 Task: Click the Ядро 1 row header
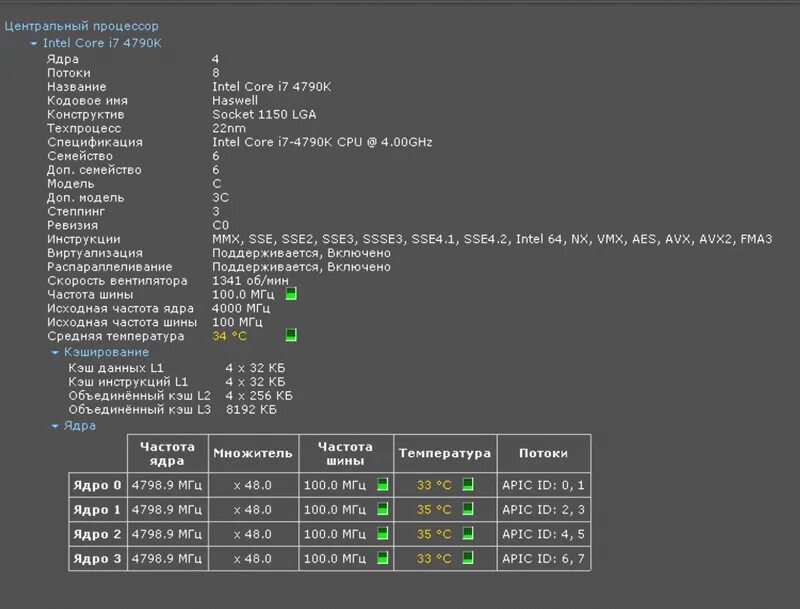97,510
